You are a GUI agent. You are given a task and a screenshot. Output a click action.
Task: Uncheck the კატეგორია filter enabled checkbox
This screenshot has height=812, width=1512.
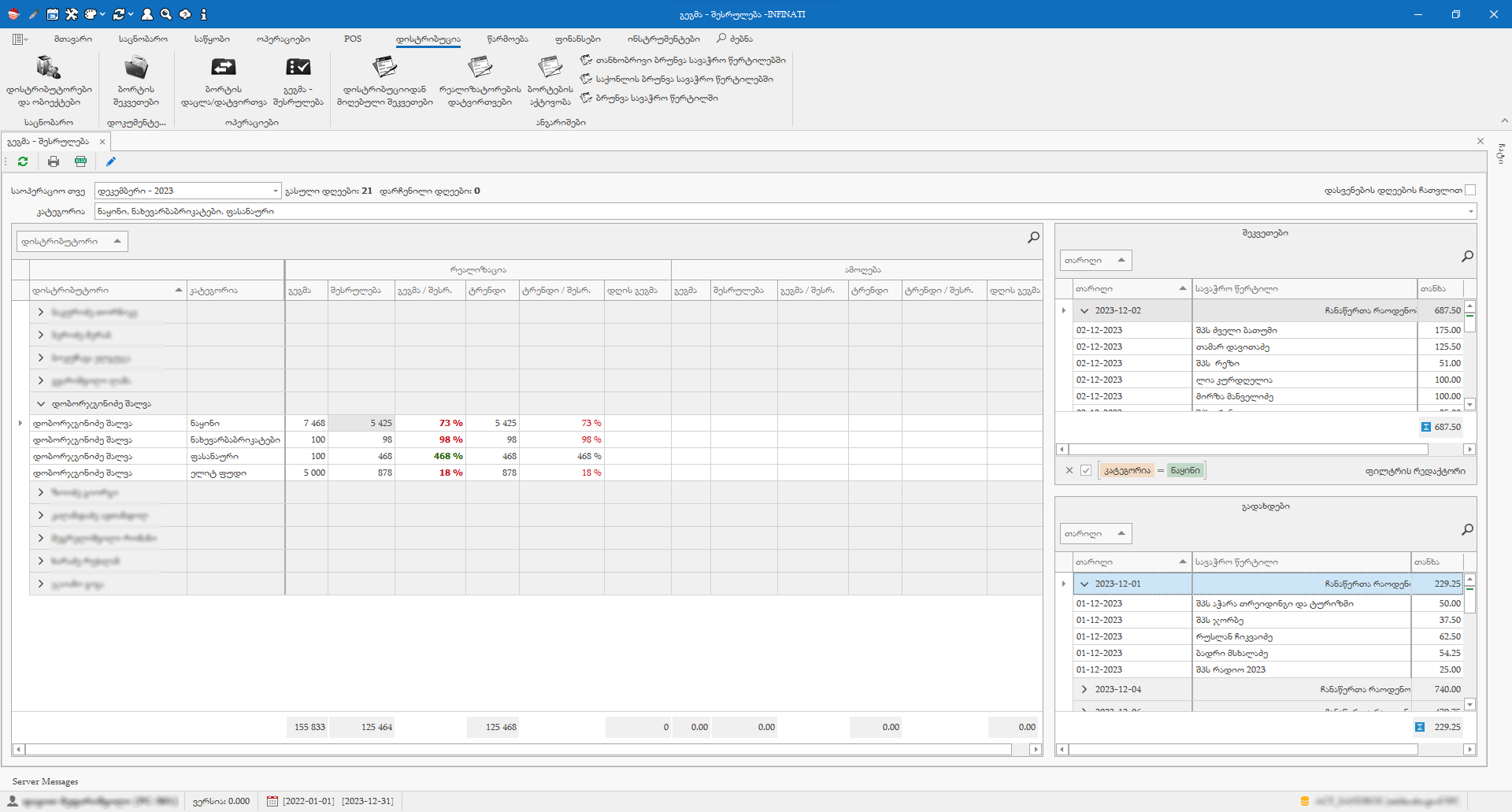point(1086,470)
